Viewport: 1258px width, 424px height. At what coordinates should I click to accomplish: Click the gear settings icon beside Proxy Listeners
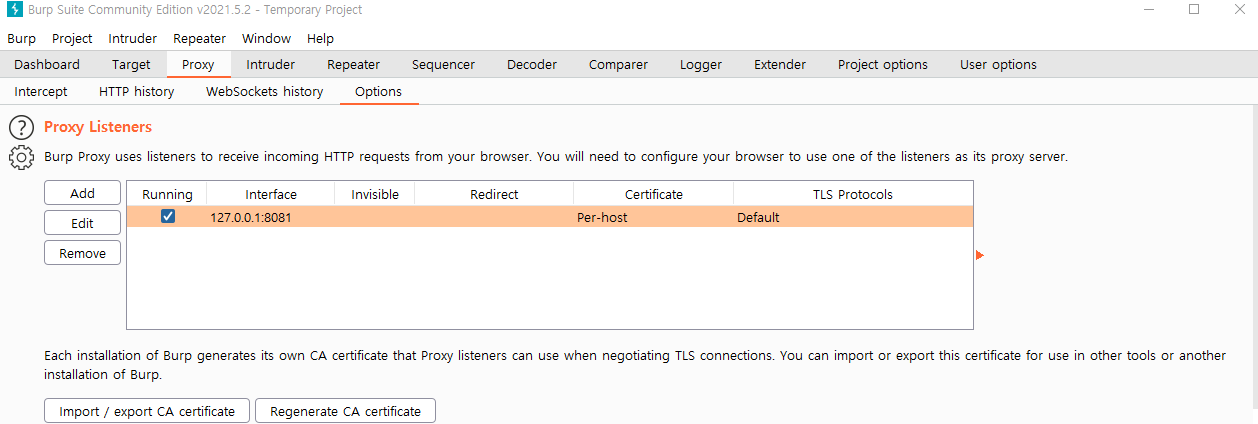pos(21,158)
